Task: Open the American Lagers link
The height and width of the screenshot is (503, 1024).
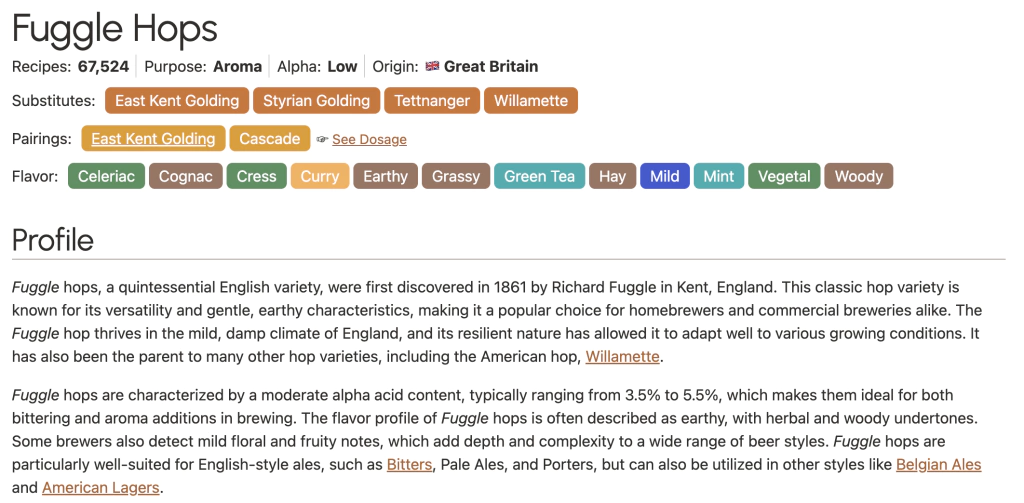Action: point(100,488)
